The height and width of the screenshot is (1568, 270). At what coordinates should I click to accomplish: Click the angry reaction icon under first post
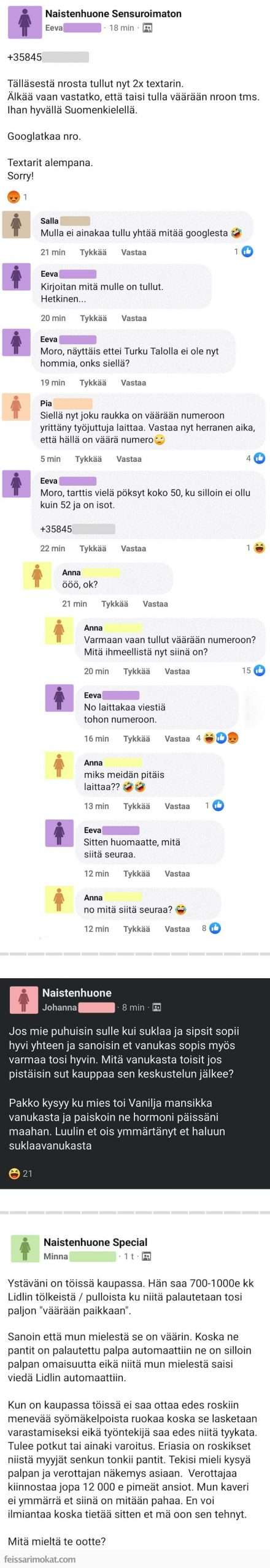(x=13, y=197)
